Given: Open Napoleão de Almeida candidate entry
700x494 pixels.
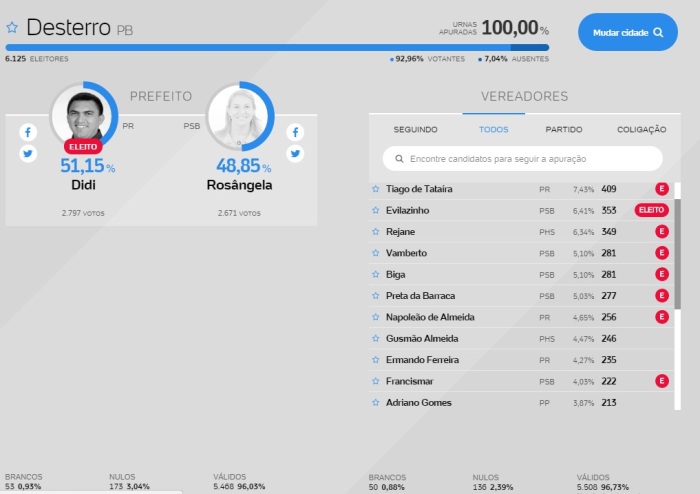Looking at the screenshot, I should [x=430, y=317].
